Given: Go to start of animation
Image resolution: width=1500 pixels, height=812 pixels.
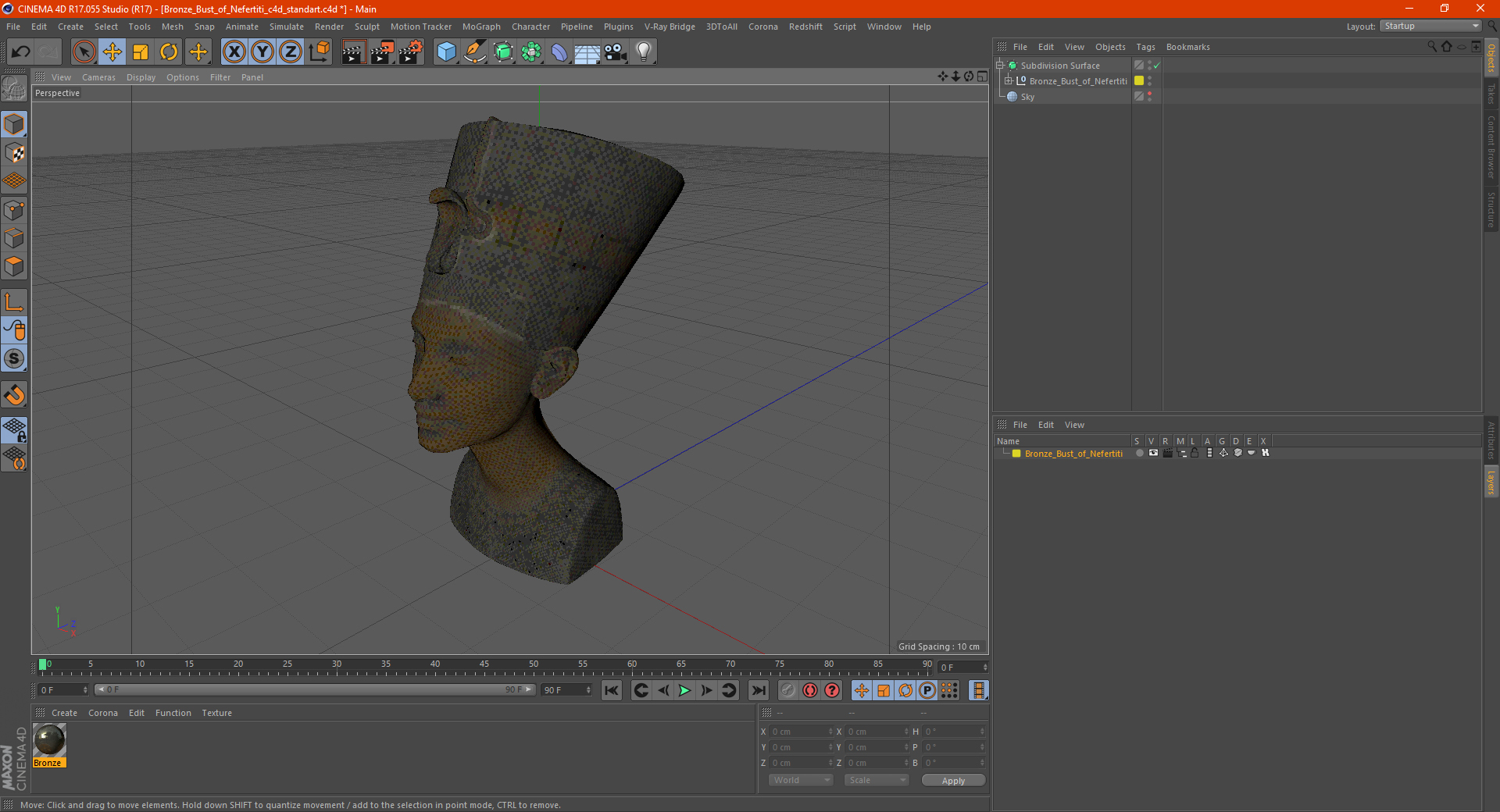Looking at the screenshot, I should [x=612, y=690].
